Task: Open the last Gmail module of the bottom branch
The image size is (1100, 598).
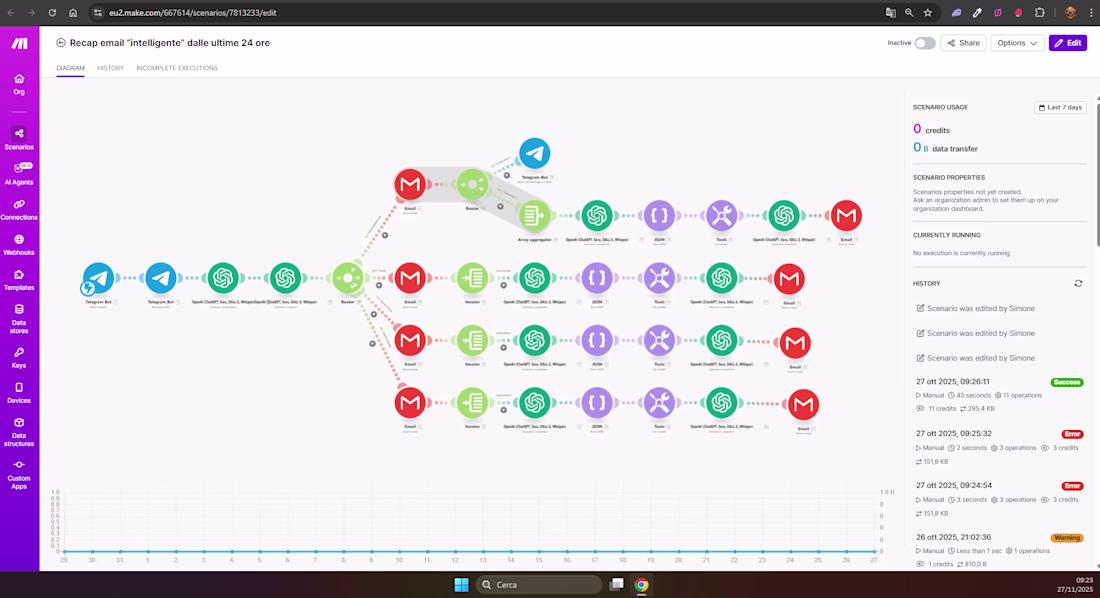Action: pyautogui.click(x=803, y=404)
